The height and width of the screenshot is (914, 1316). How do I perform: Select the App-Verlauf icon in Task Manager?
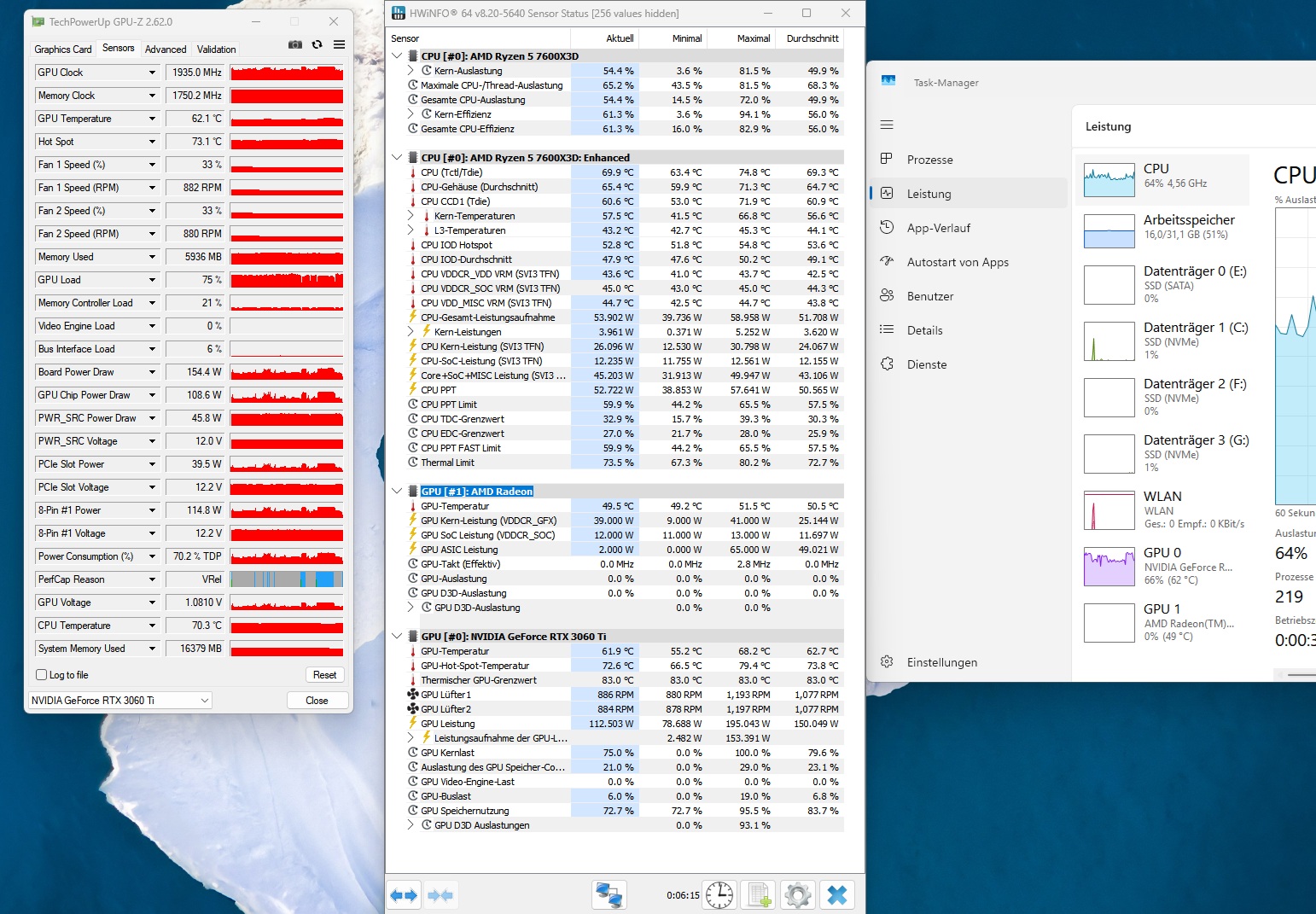888,228
